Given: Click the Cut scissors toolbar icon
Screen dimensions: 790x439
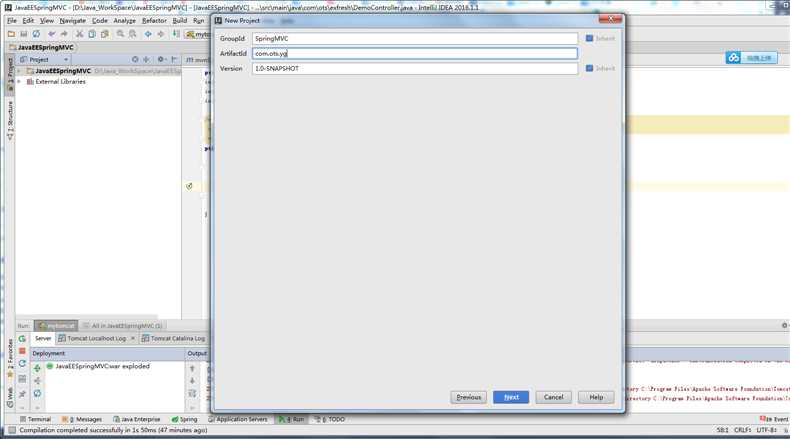Looking at the screenshot, I should coord(79,34).
